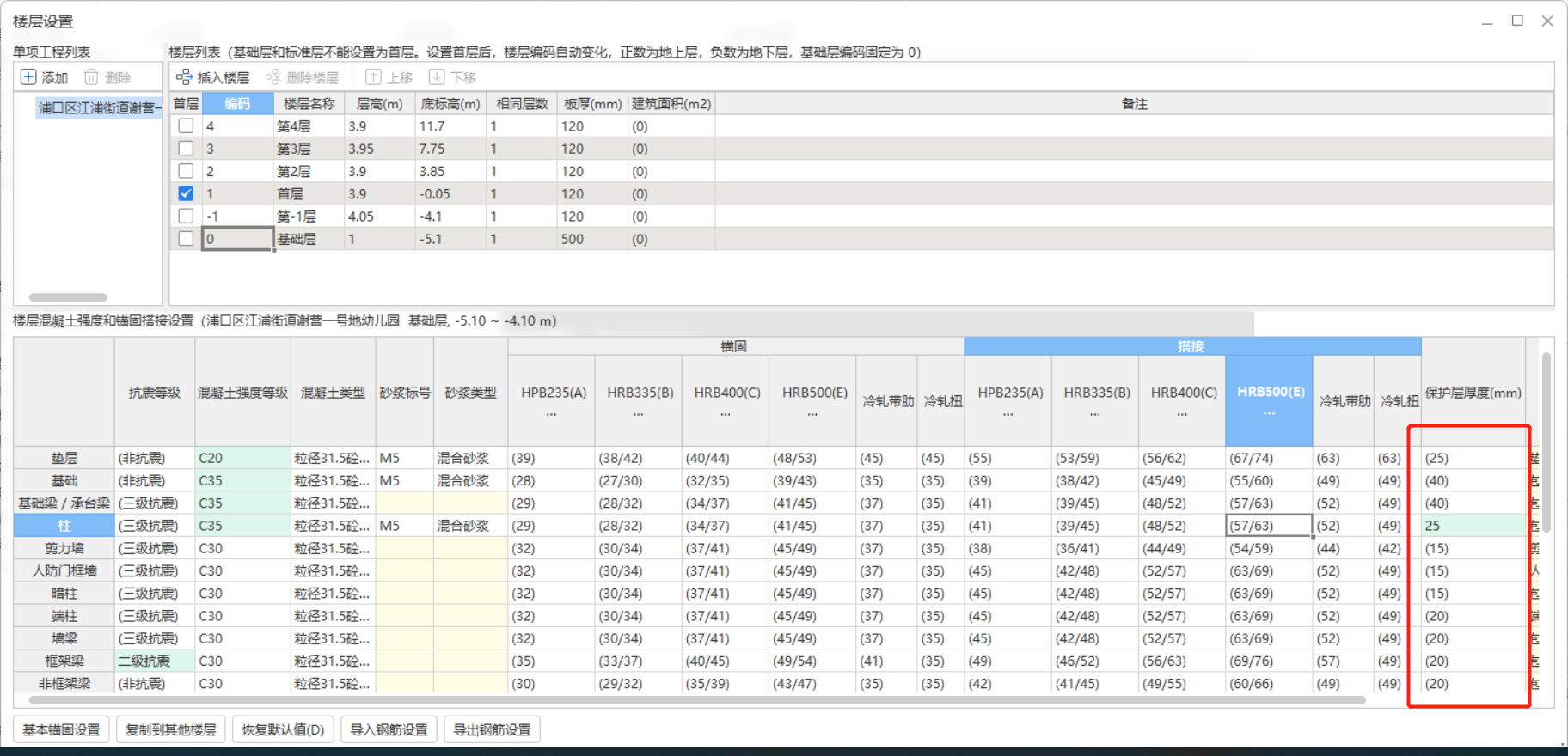Click the 编码 column header

click(238, 104)
